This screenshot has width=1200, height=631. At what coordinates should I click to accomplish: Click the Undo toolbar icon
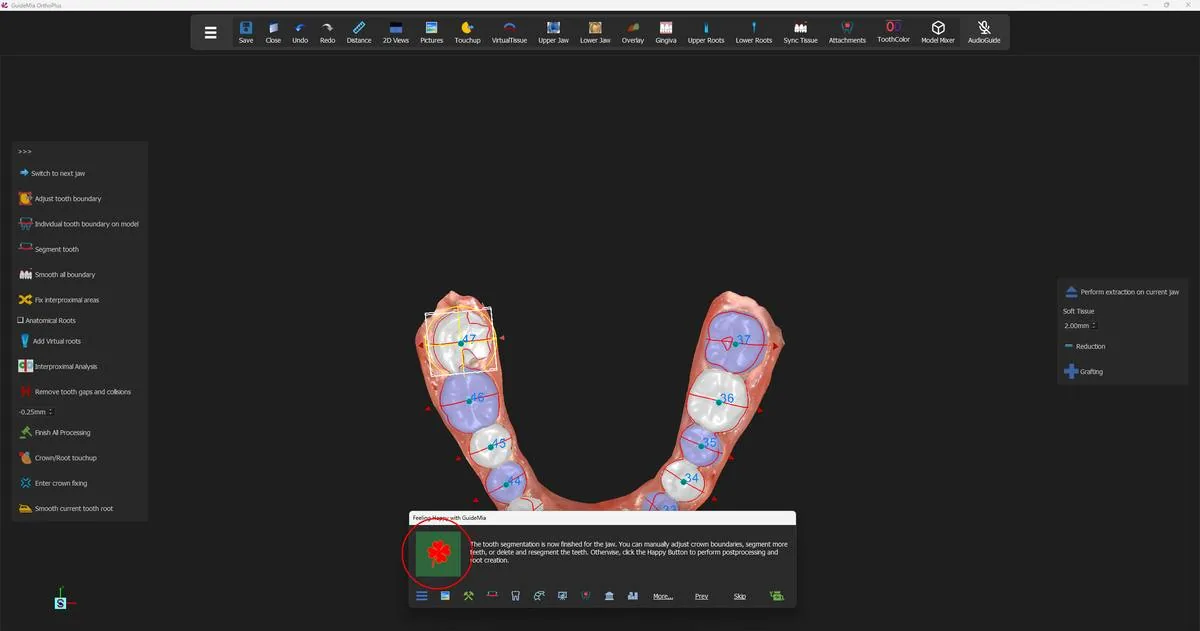pyautogui.click(x=300, y=33)
